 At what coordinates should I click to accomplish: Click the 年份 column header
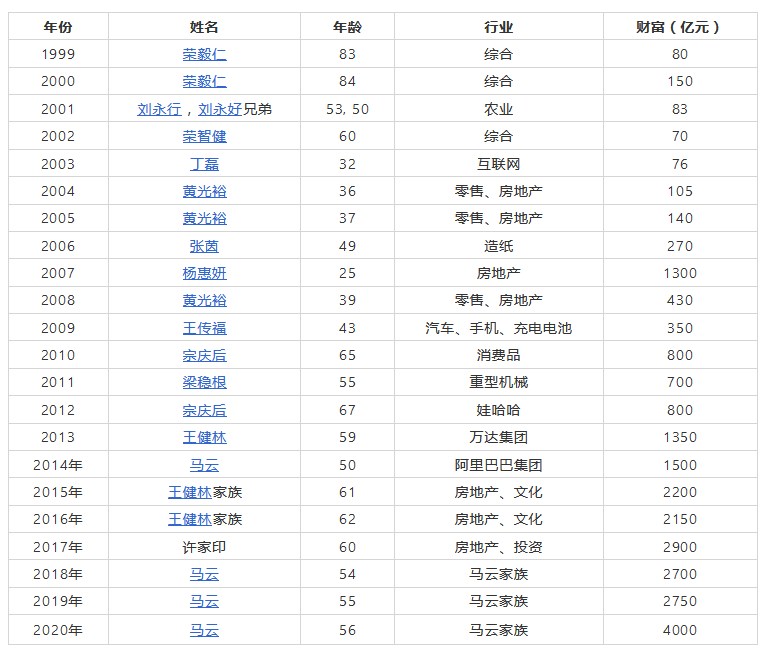click(58, 26)
